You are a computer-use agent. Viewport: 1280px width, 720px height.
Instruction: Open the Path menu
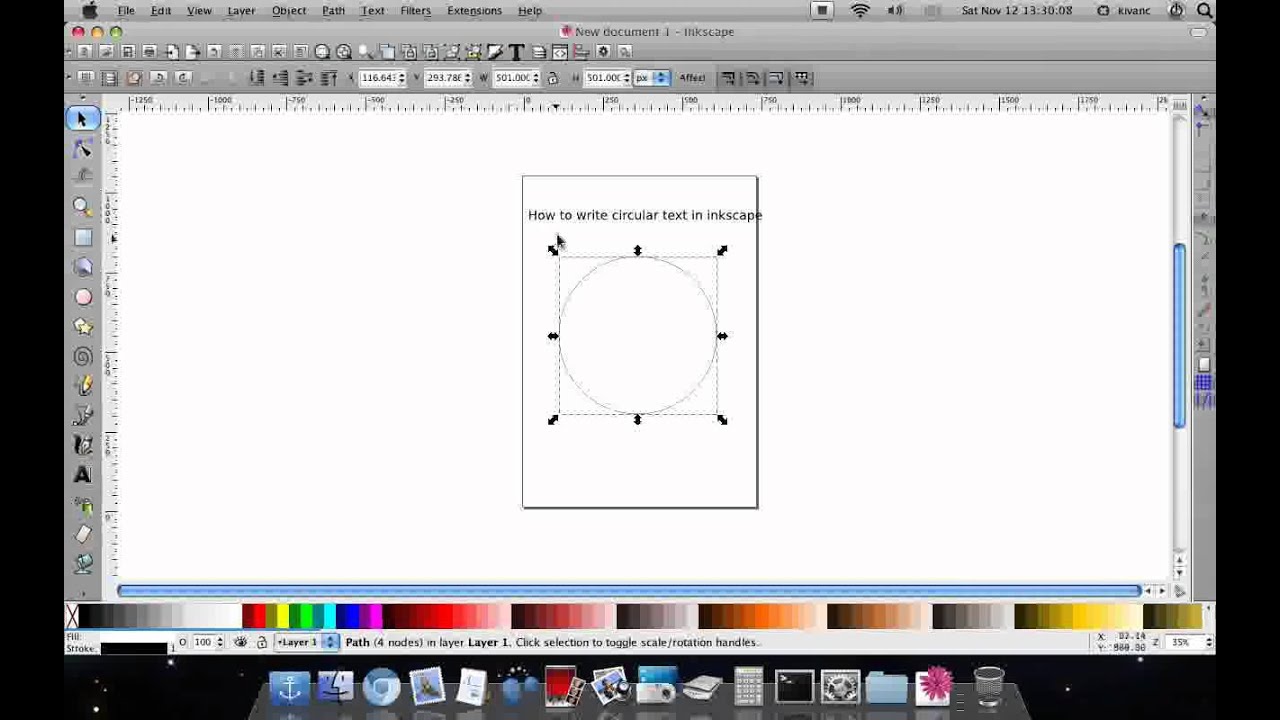click(x=334, y=11)
